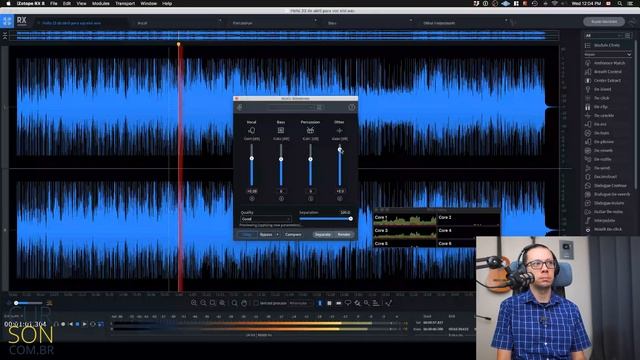
Task: Open the View menu
Action: coord(81,3)
